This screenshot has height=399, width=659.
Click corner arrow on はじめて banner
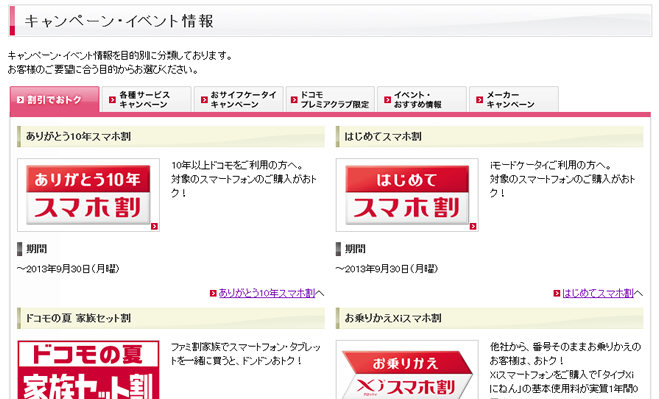click(x=473, y=226)
